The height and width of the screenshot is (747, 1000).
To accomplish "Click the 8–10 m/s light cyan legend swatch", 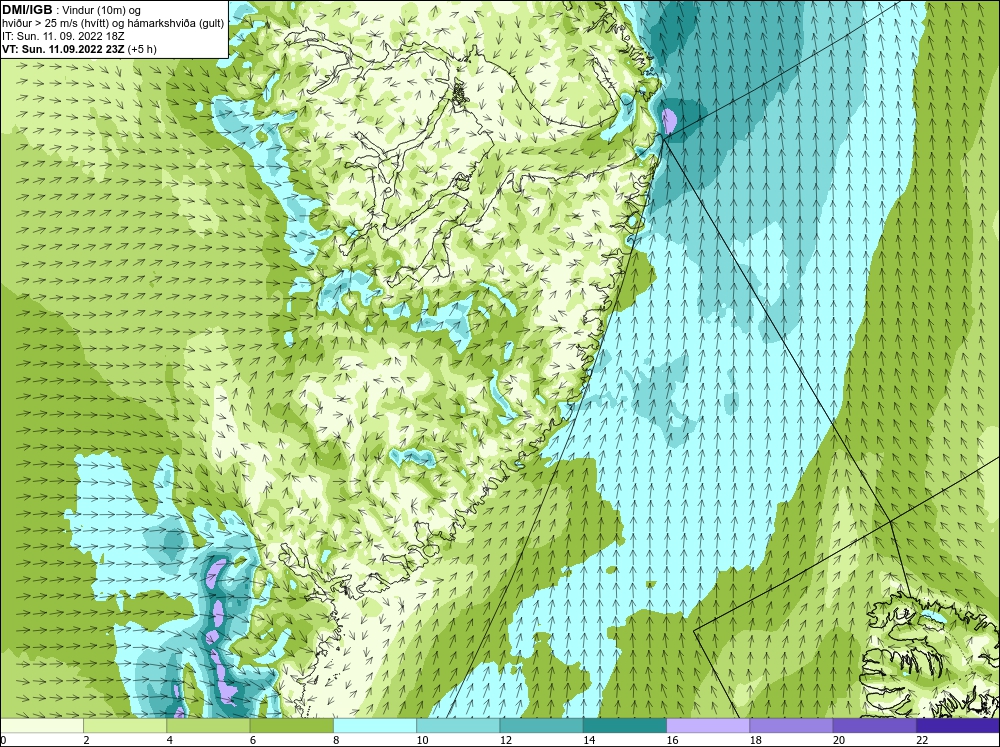I will click(375, 726).
